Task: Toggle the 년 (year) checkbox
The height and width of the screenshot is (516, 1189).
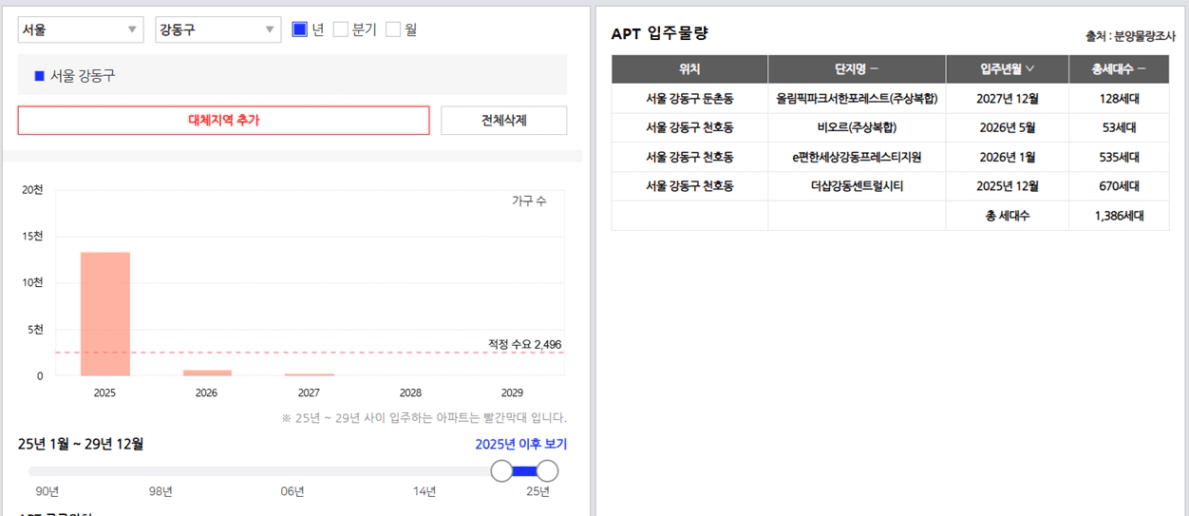Action: pos(299,30)
